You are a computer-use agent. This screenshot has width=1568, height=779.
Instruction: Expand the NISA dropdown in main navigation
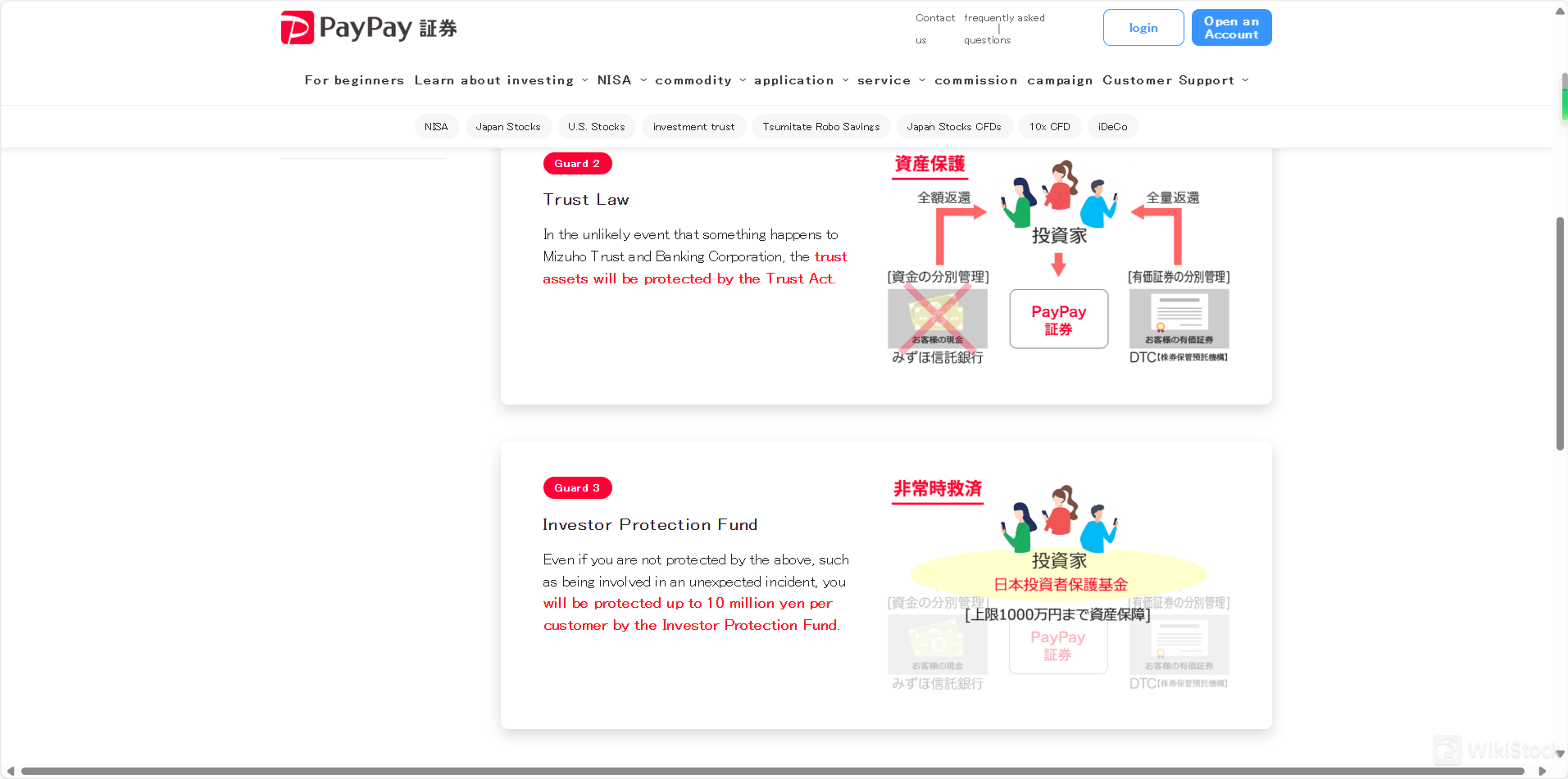(x=621, y=80)
